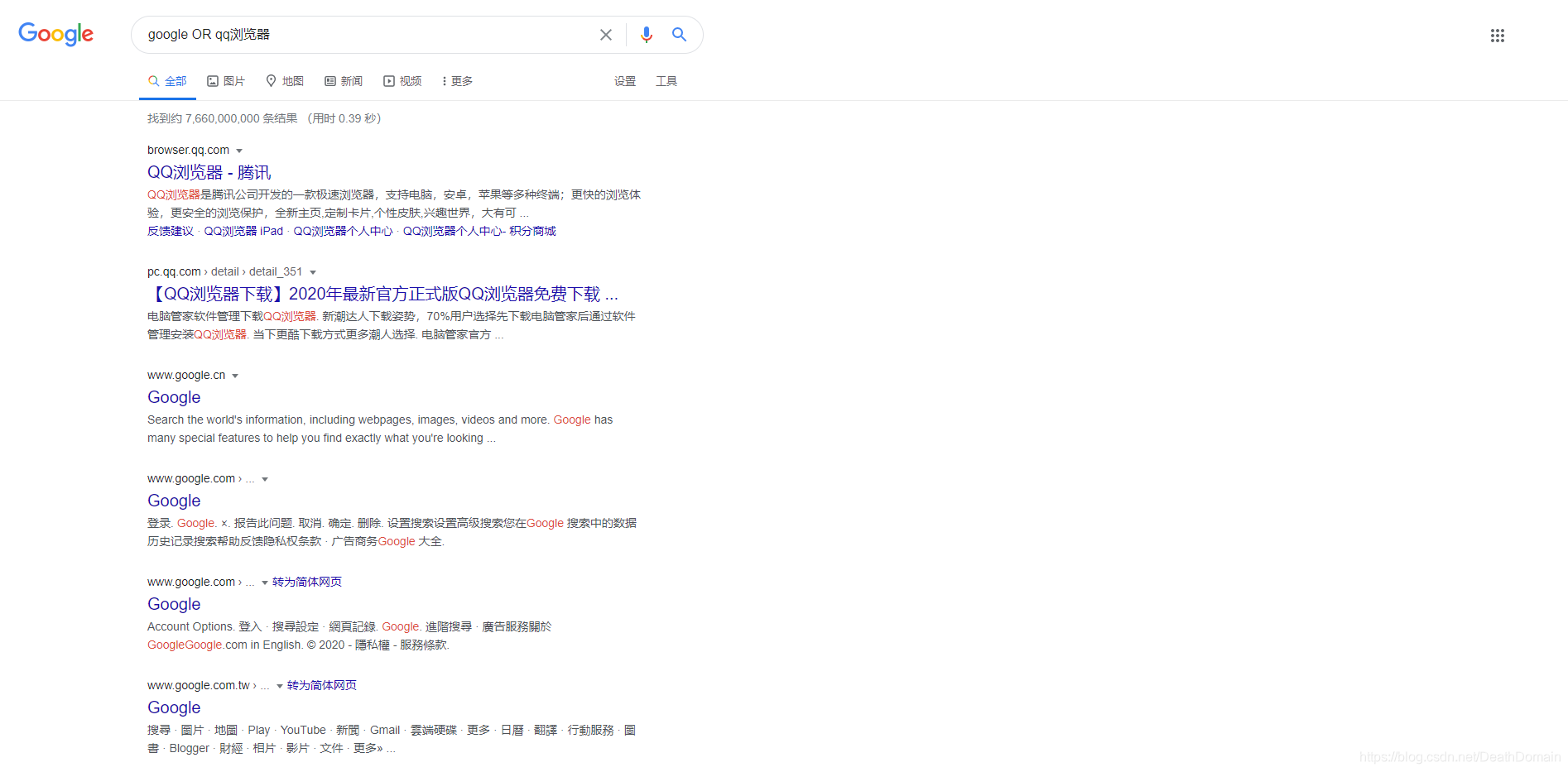Viewport: 1568px width, 772px height.
Task: Expand dropdown arrow next to www.google.cn
Action: pyautogui.click(x=235, y=376)
